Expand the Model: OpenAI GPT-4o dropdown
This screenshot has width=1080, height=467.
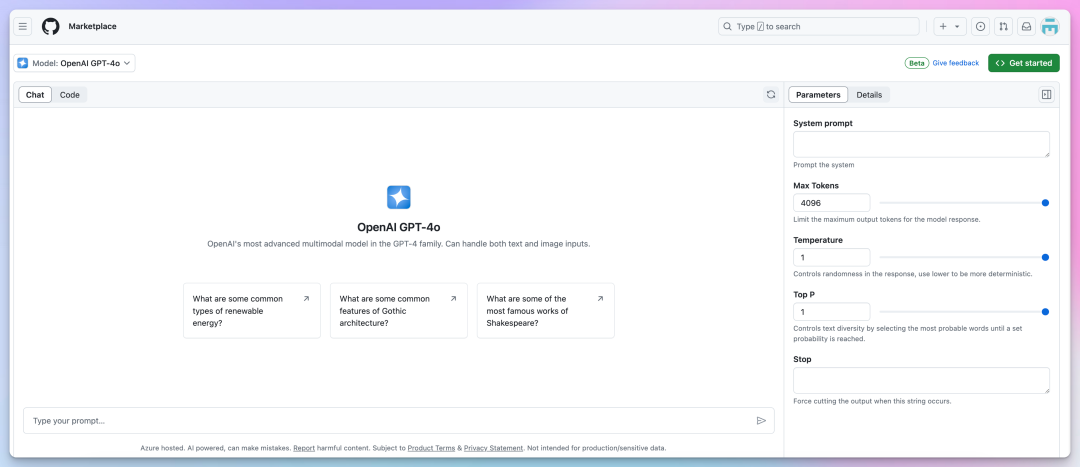[75, 63]
